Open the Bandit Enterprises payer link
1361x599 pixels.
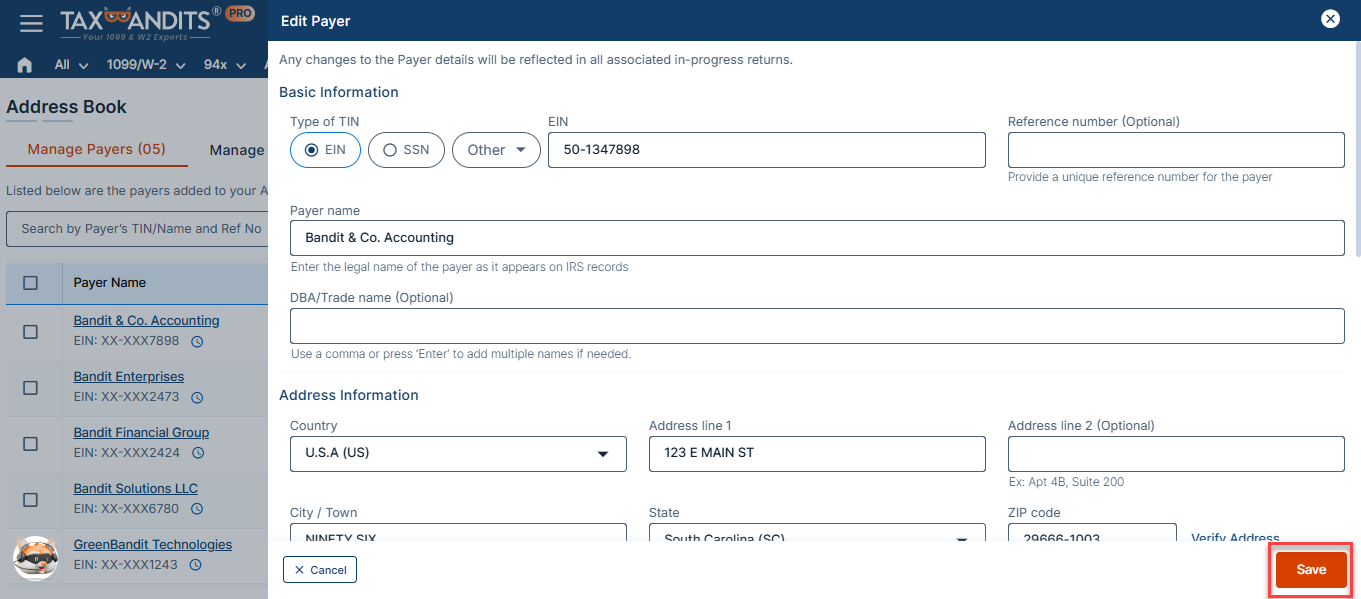[129, 377]
